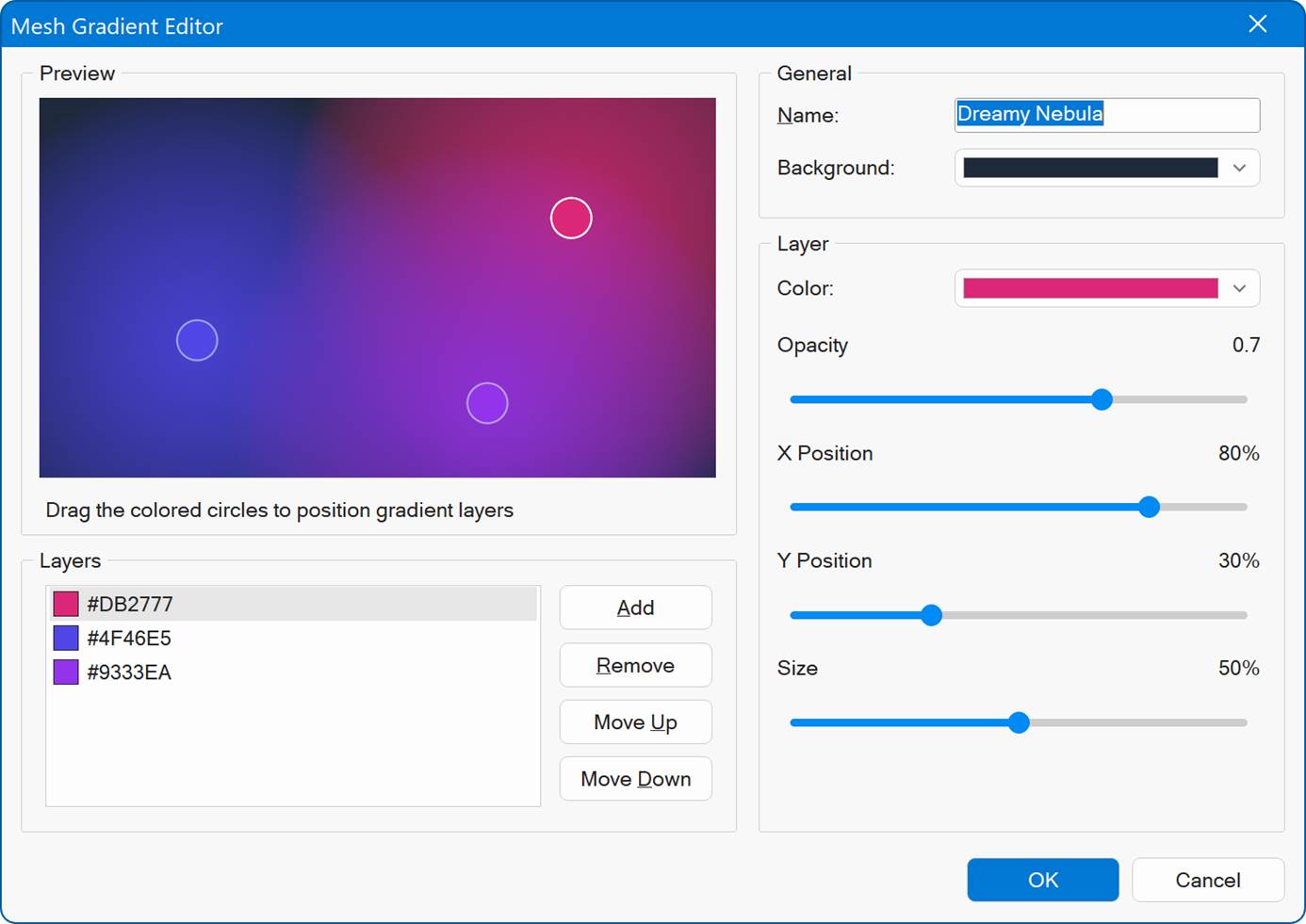Click the Size slider thumb
This screenshot has height=924, width=1306.
(1019, 722)
